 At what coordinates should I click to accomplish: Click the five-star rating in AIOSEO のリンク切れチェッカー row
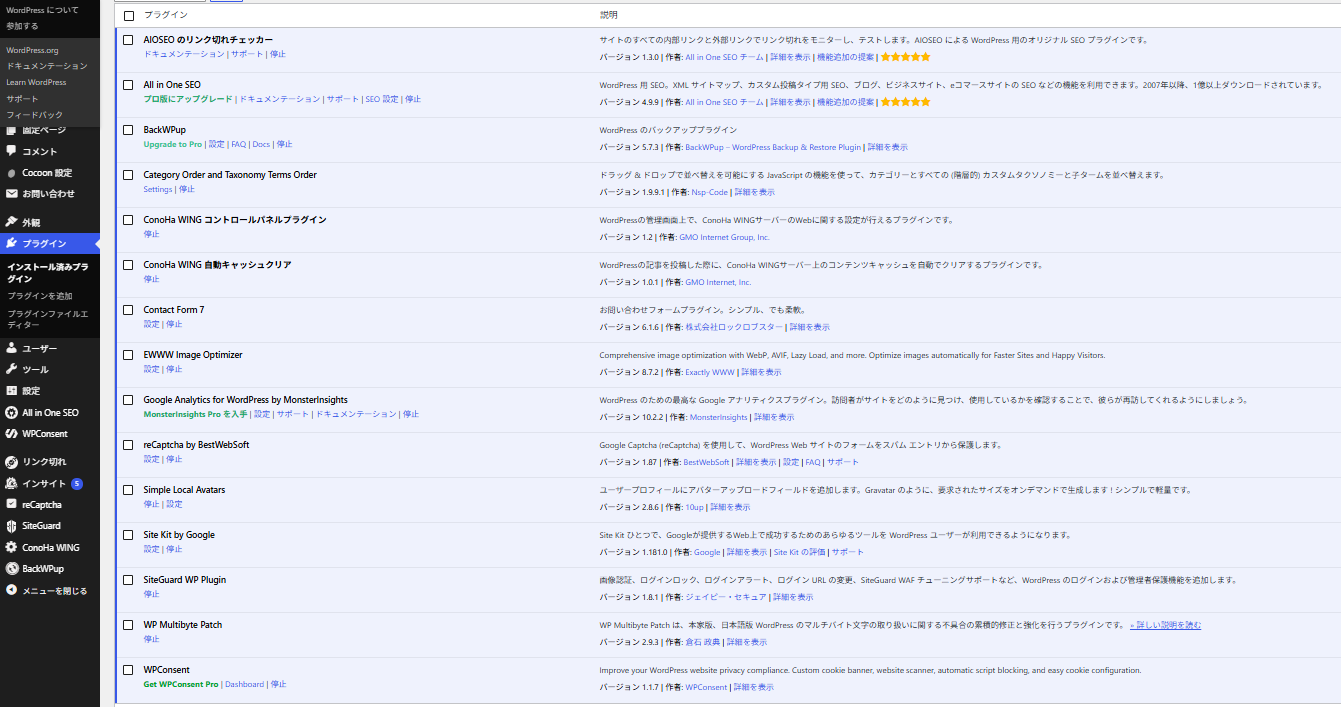click(904, 57)
